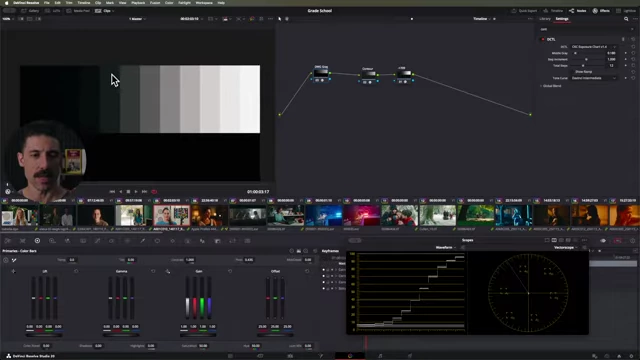Open the Color Wheels primaries palette icon

(37, 241)
